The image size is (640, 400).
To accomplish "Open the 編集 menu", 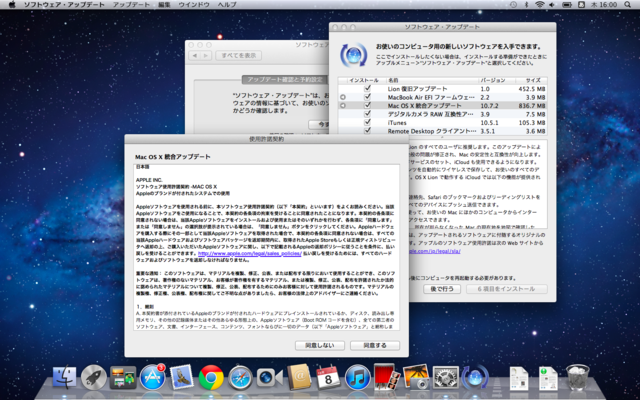I will click(x=164, y=4).
